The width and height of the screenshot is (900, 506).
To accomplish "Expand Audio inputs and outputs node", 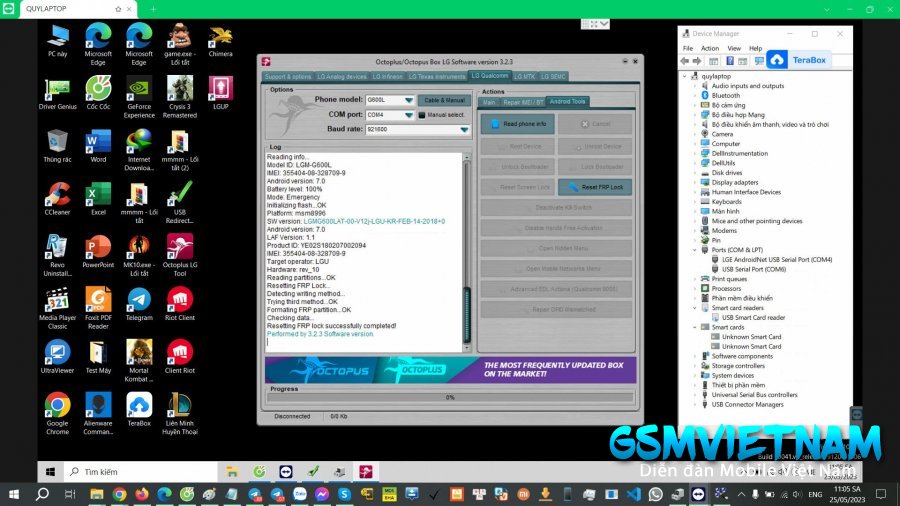I will pyautogui.click(x=695, y=86).
